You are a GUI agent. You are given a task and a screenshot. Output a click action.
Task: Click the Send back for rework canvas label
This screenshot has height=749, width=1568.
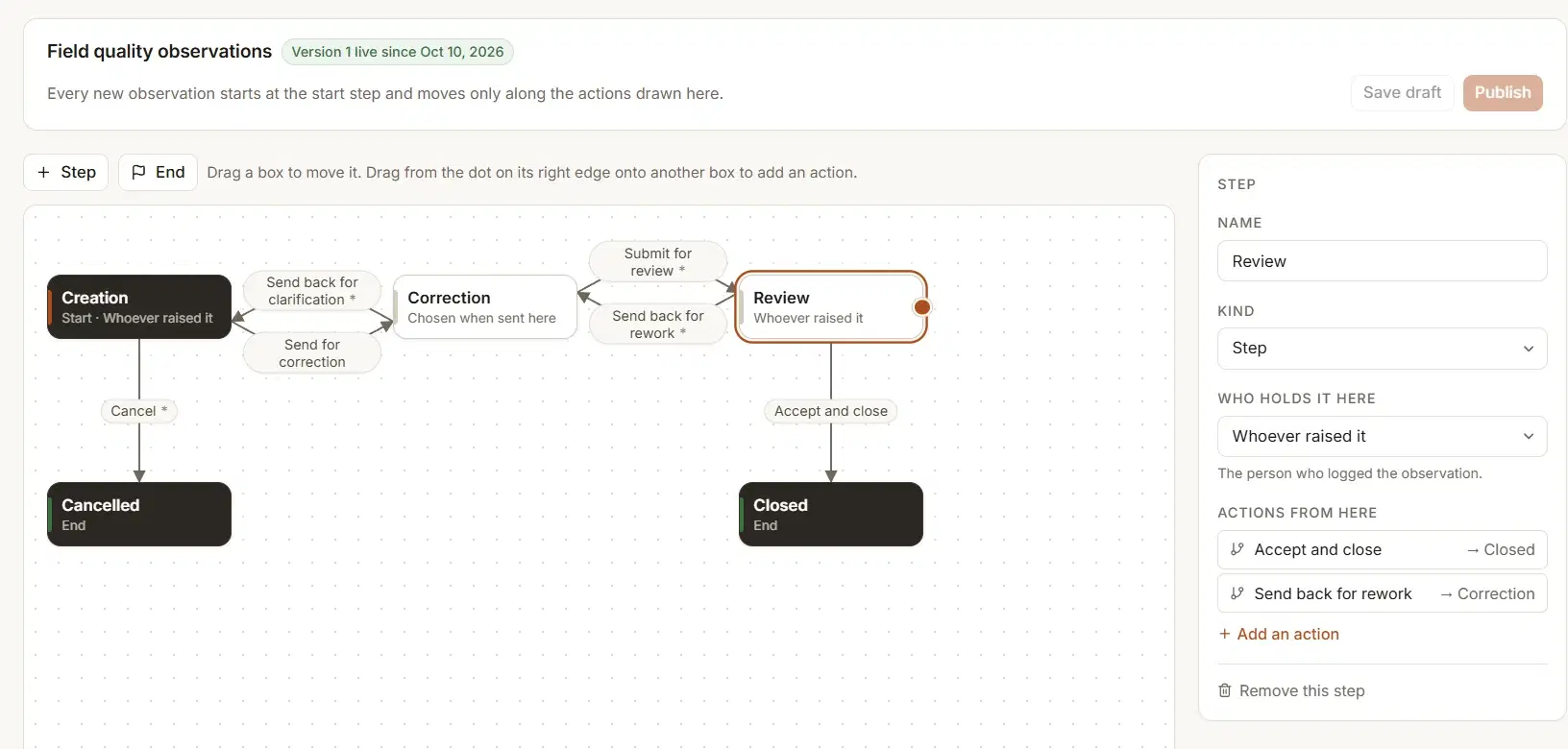click(x=658, y=325)
